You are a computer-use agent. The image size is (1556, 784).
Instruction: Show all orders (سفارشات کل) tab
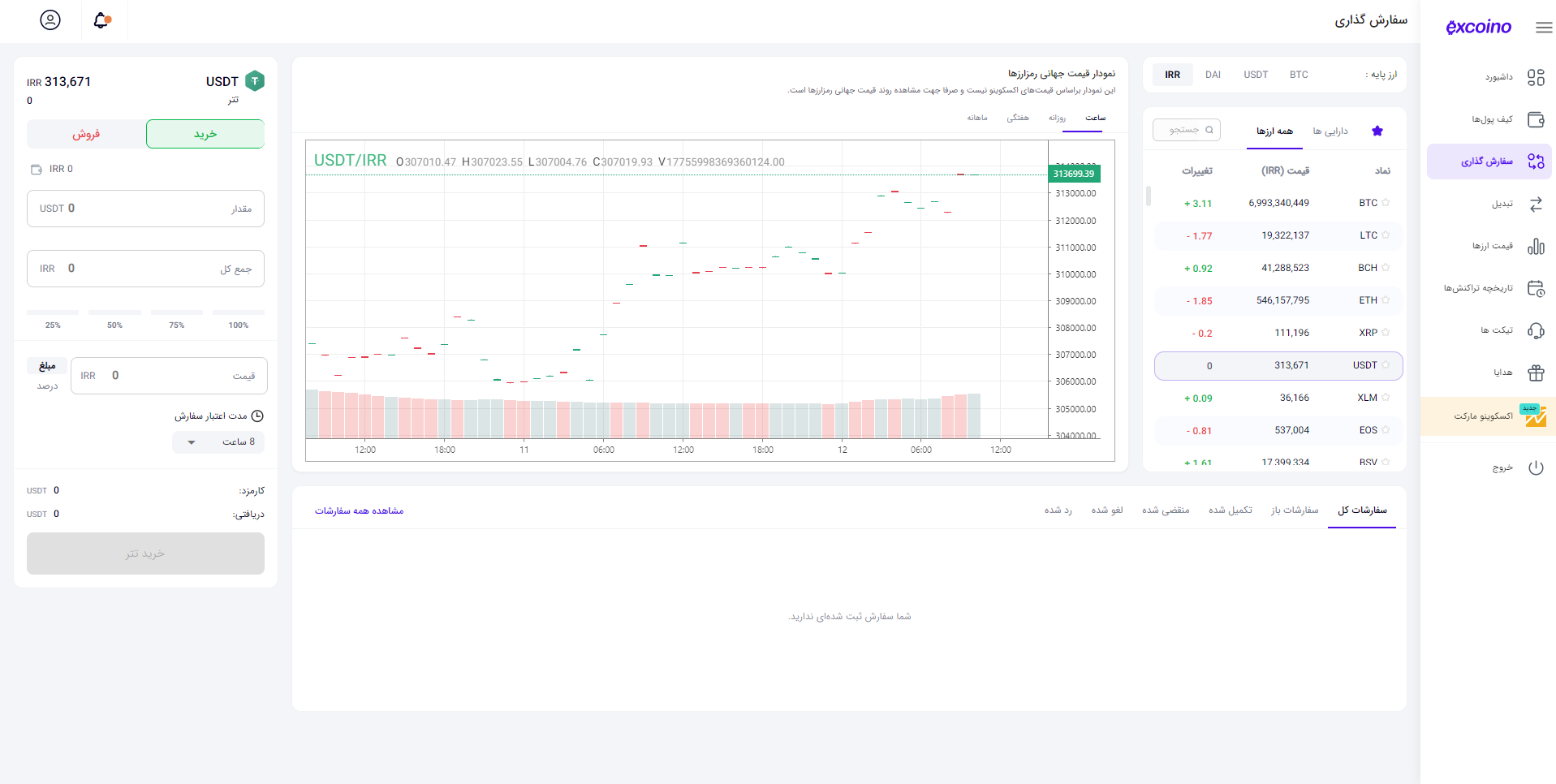(1362, 510)
